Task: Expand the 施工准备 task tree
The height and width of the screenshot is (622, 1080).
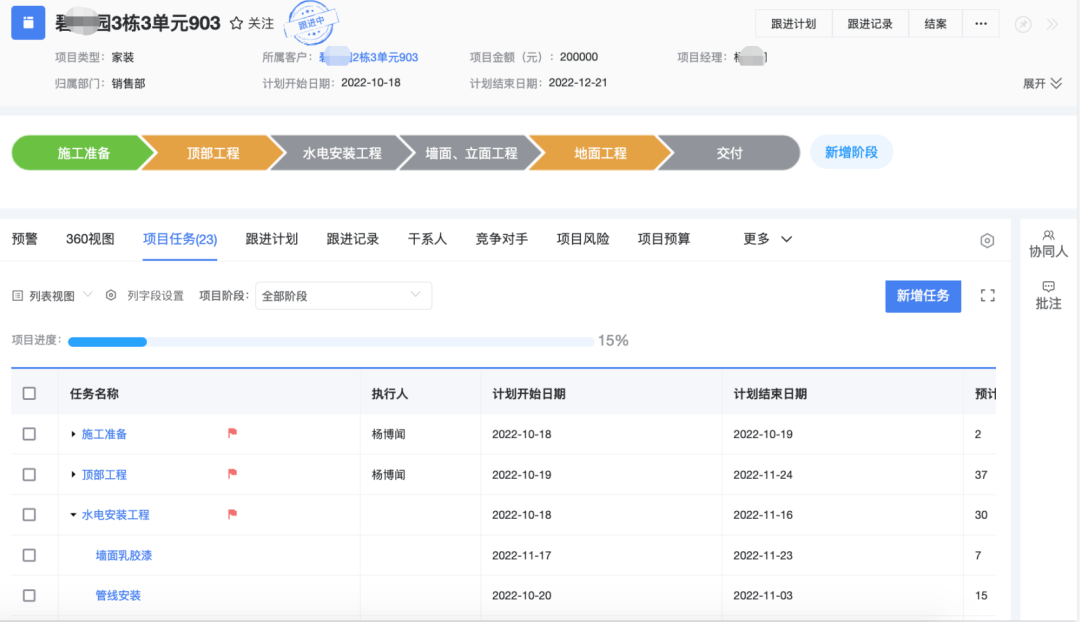Action: tap(73, 434)
